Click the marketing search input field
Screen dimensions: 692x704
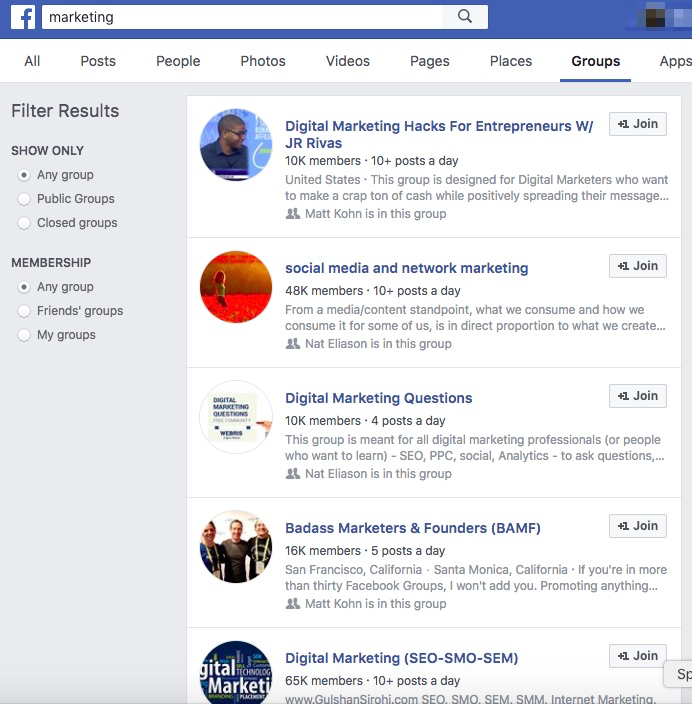(x=242, y=17)
